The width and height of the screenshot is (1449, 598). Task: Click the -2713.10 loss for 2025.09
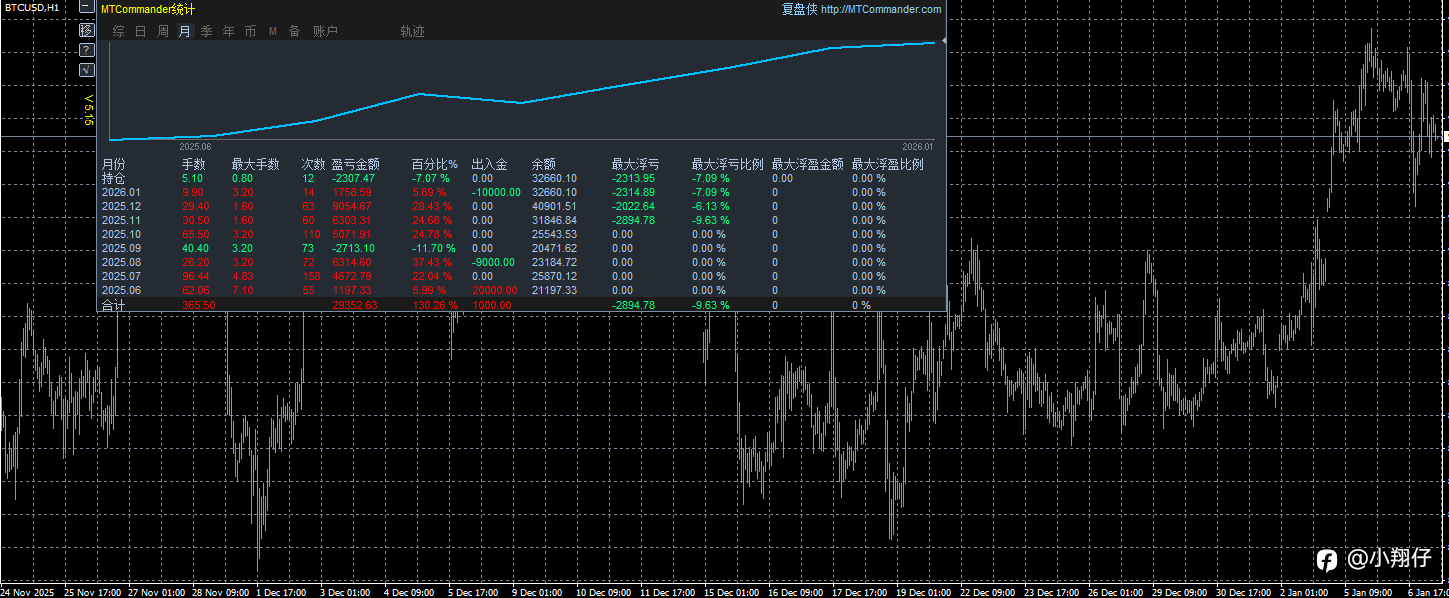(353, 248)
